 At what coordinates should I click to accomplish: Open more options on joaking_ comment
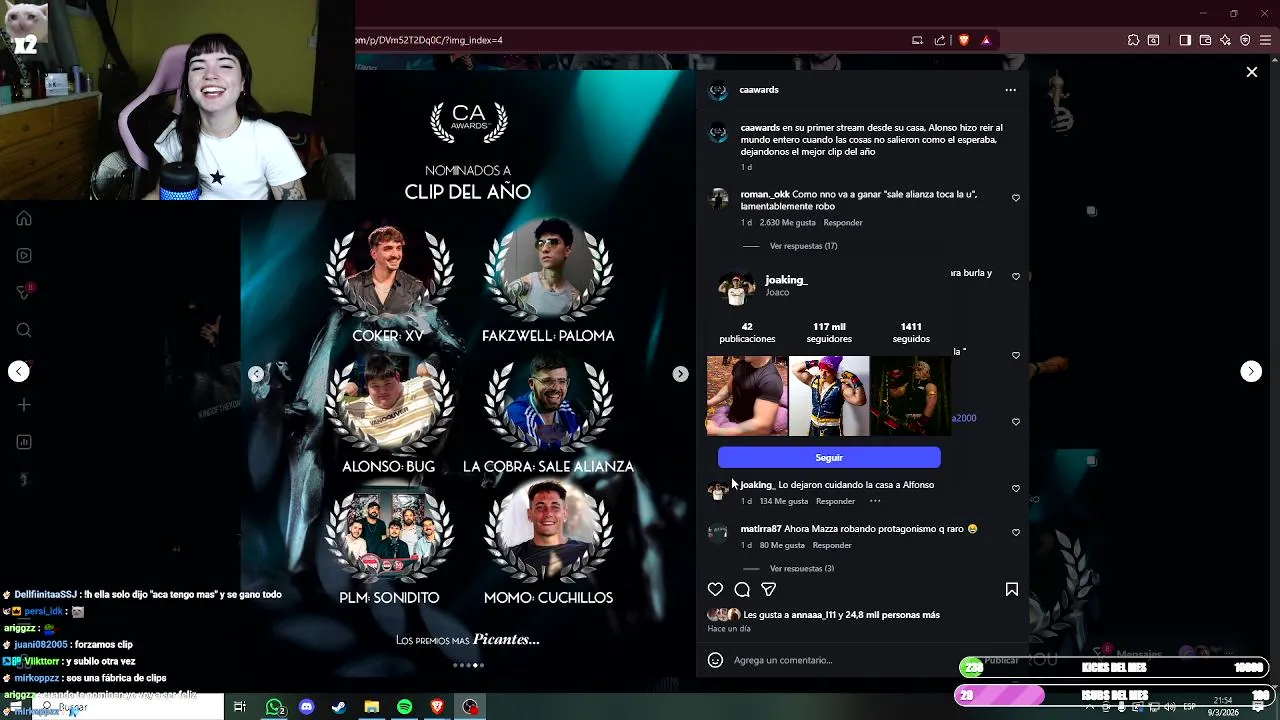875,501
